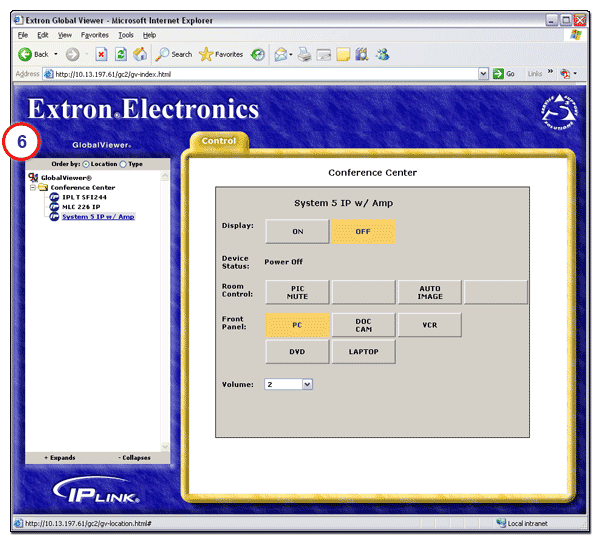
Task: Select Order by Location radio button
Action: [x=85, y=164]
